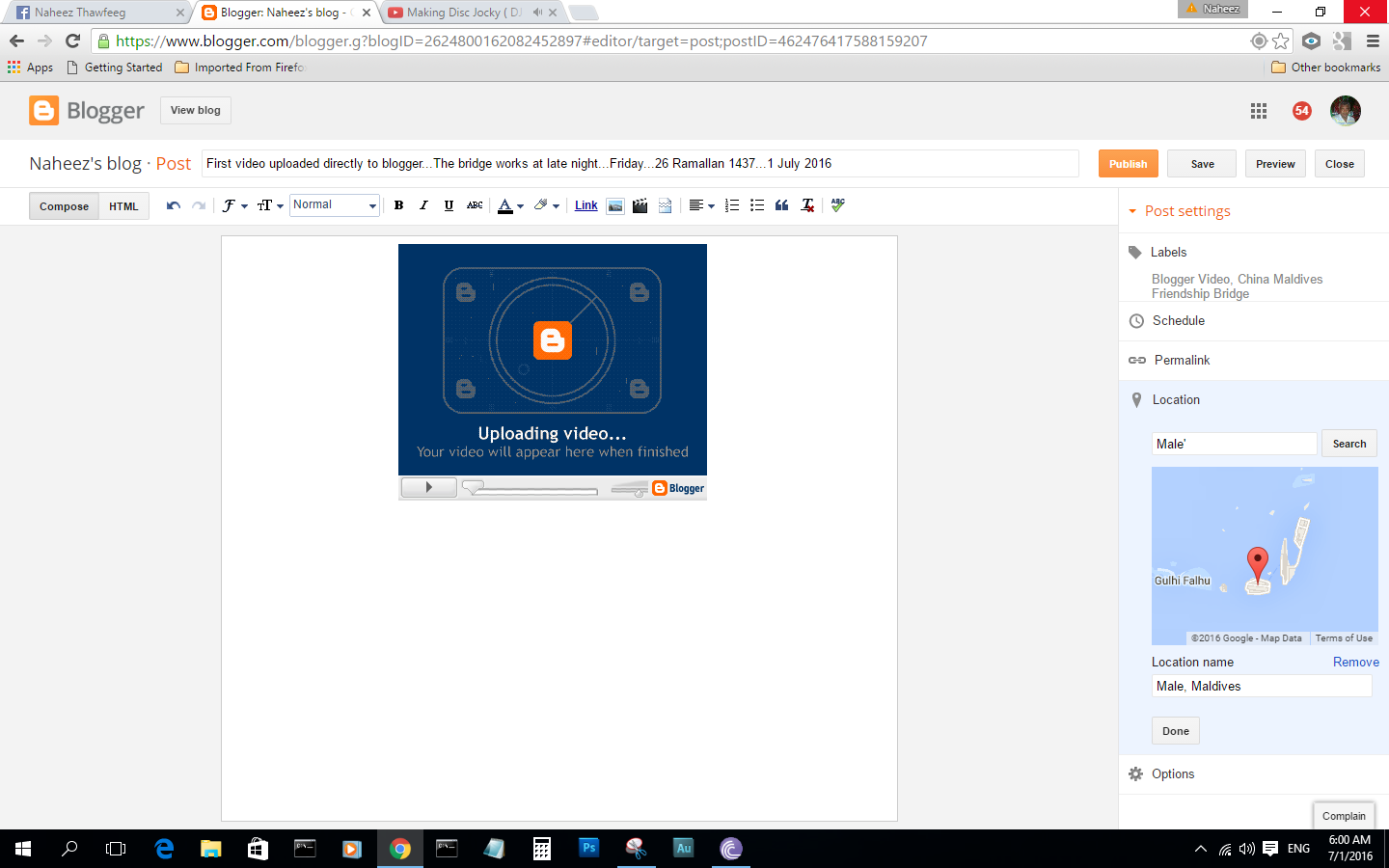This screenshot has height=868, width=1389.
Task: Toggle strikethrough formatting
Action: (x=475, y=205)
